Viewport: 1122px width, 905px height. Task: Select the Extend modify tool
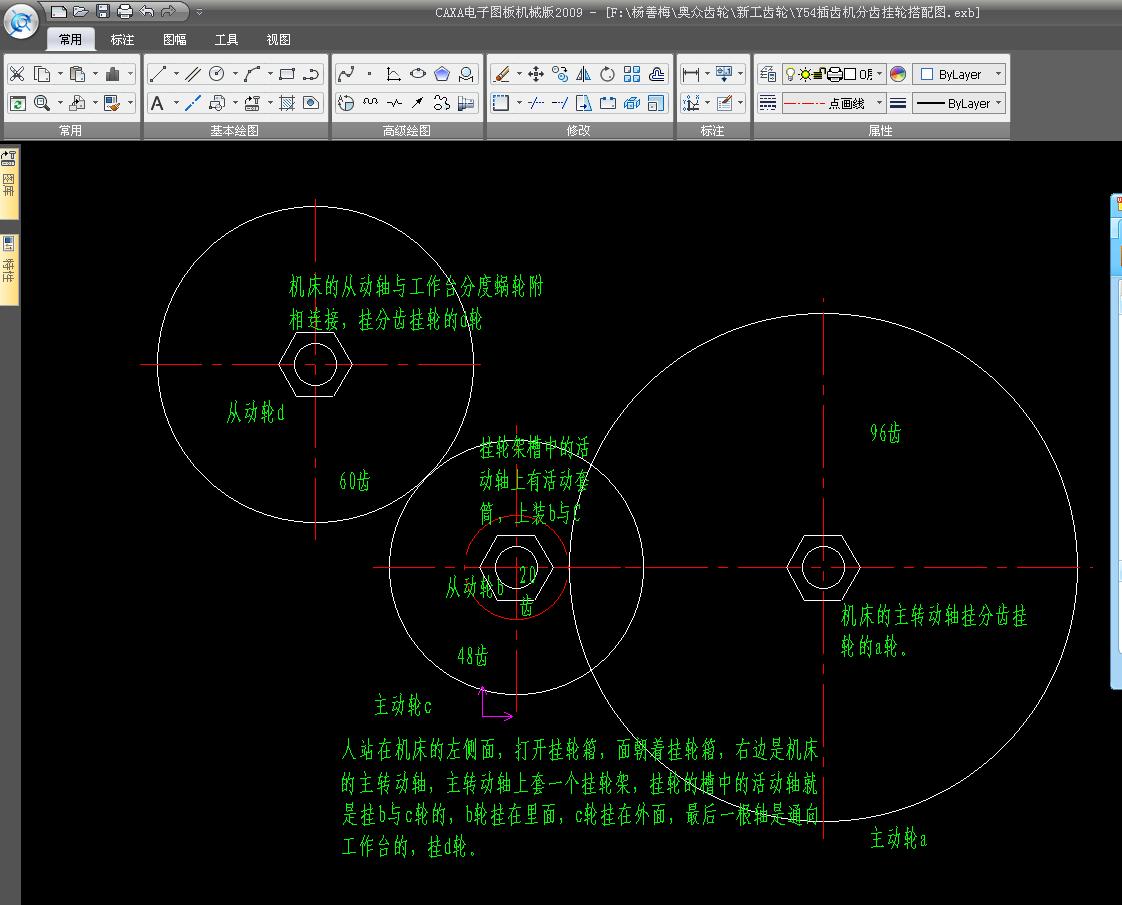click(560, 103)
